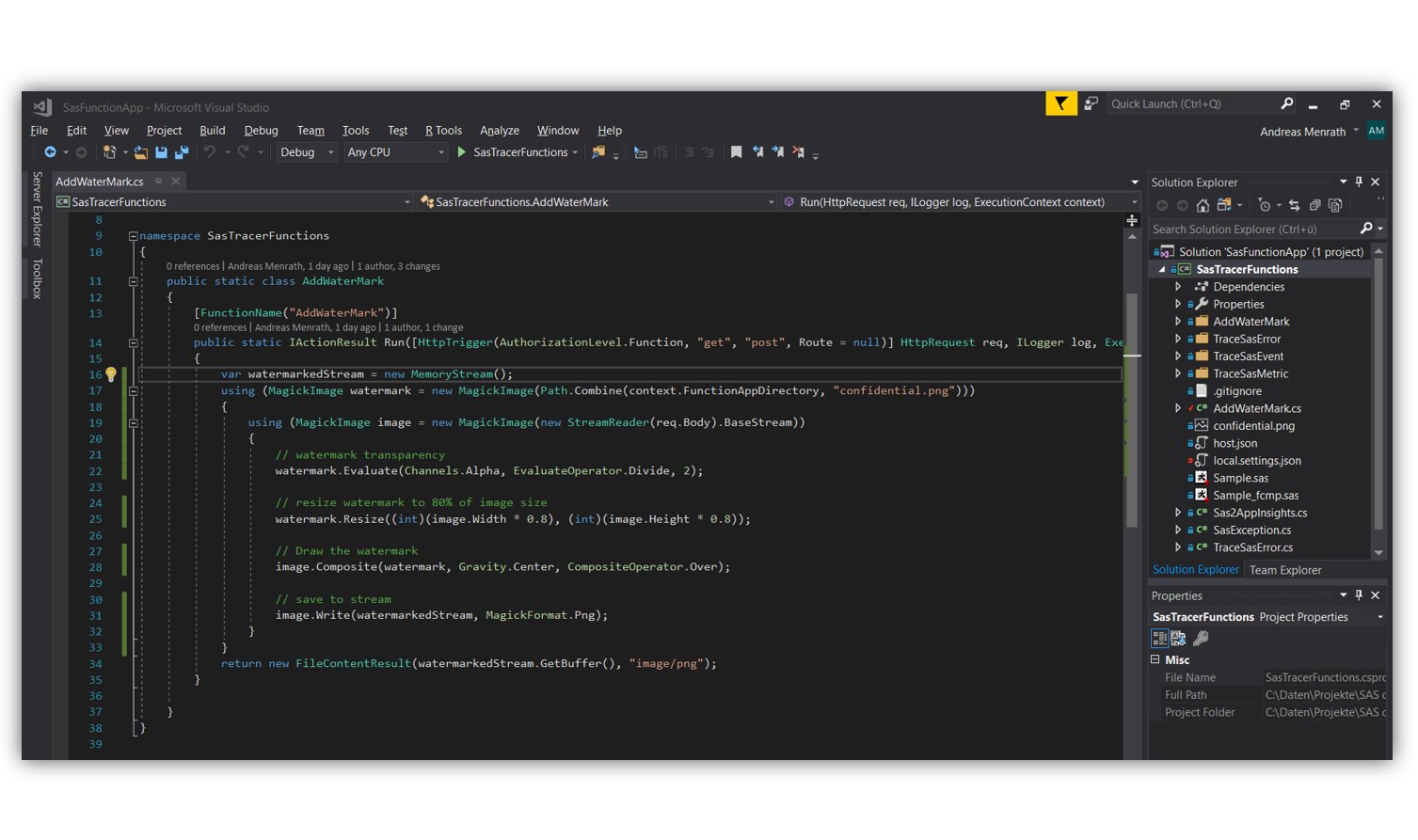Click the AM account avatar
This screenshot has width=1418, height=840.
coord(1377,131)
